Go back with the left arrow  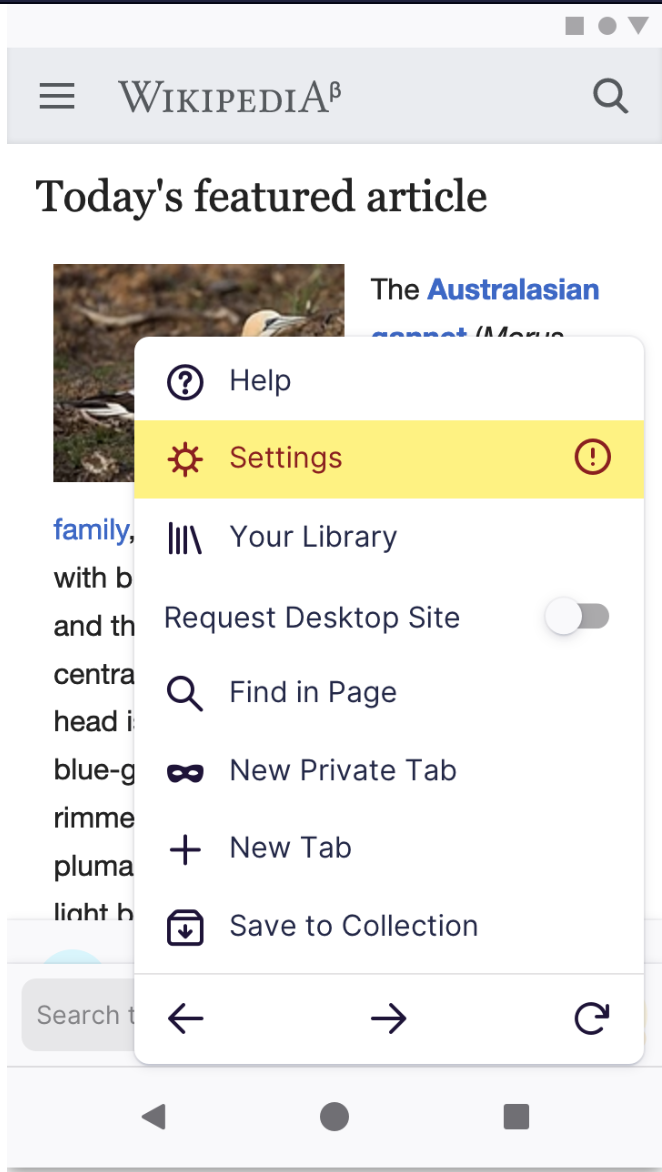[186, 1018]
